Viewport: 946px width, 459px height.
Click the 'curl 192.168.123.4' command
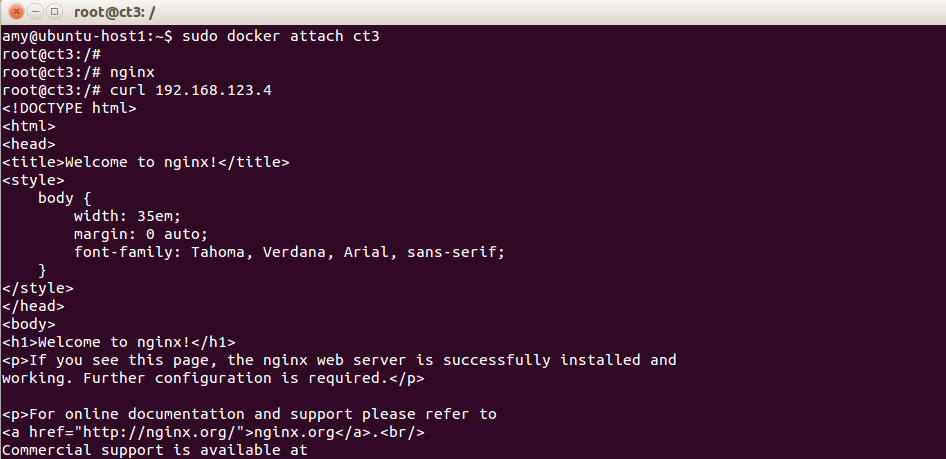coord(191,90)
